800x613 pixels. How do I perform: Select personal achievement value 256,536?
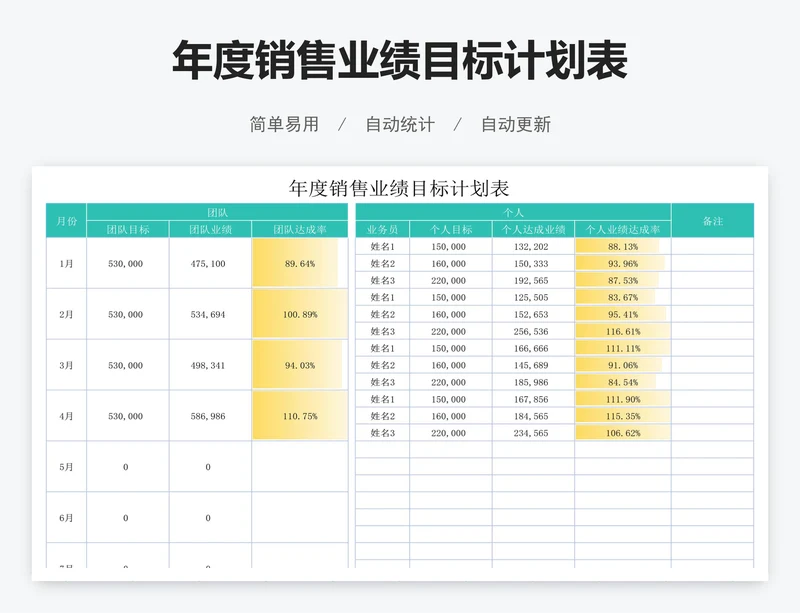531,331
